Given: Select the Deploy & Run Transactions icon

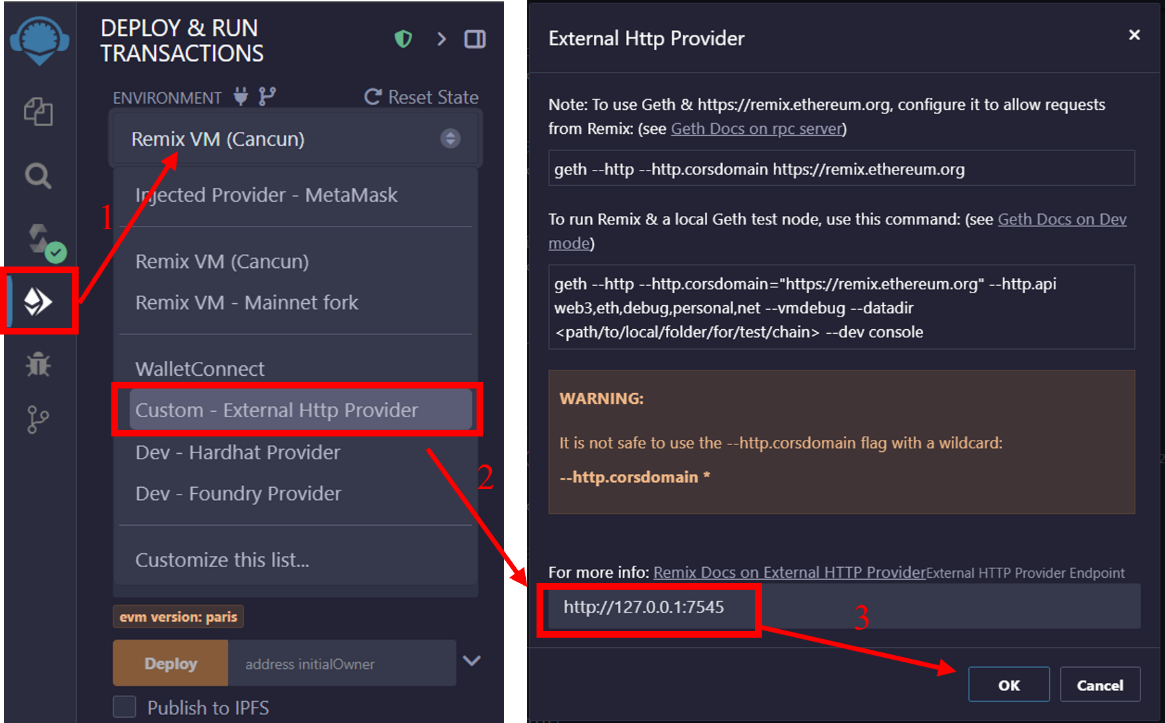Looking at the screenshot, I should (x=38, y=301).
